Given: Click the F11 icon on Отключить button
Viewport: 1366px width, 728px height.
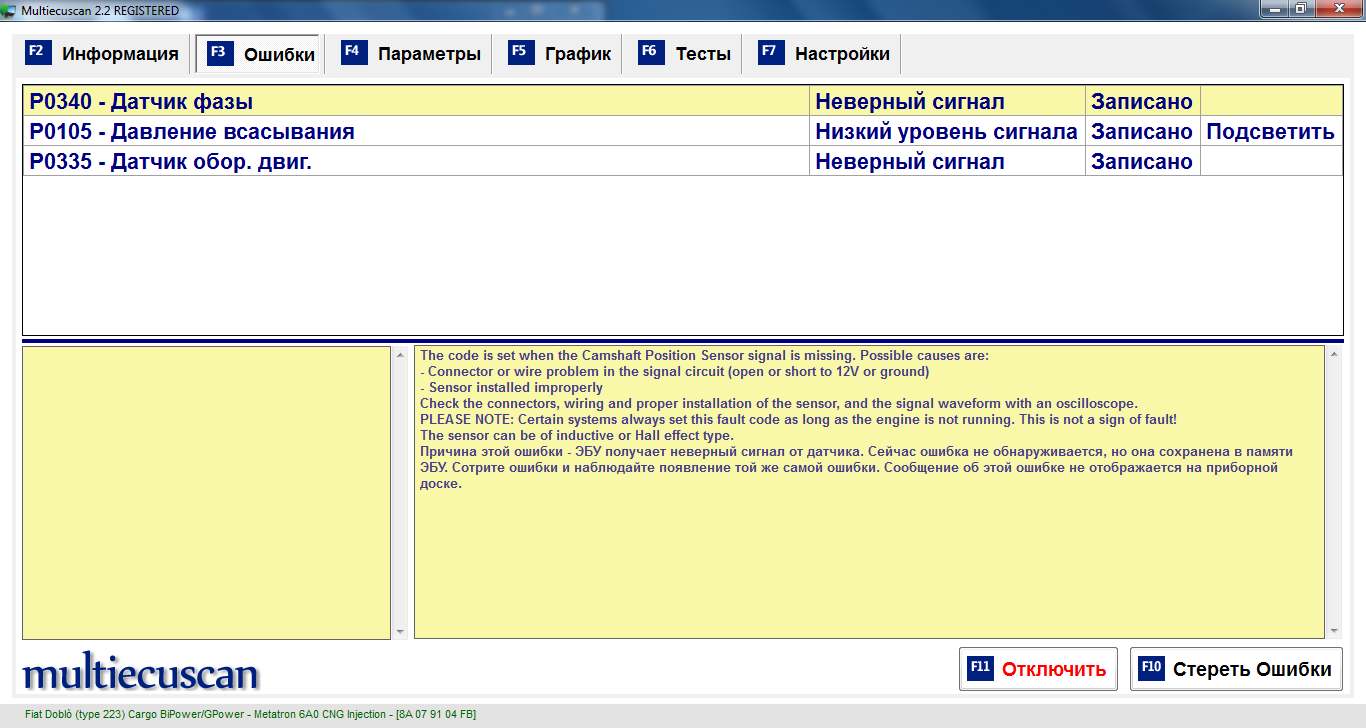Looking at the screenshot, I should [x=980, y=668].
